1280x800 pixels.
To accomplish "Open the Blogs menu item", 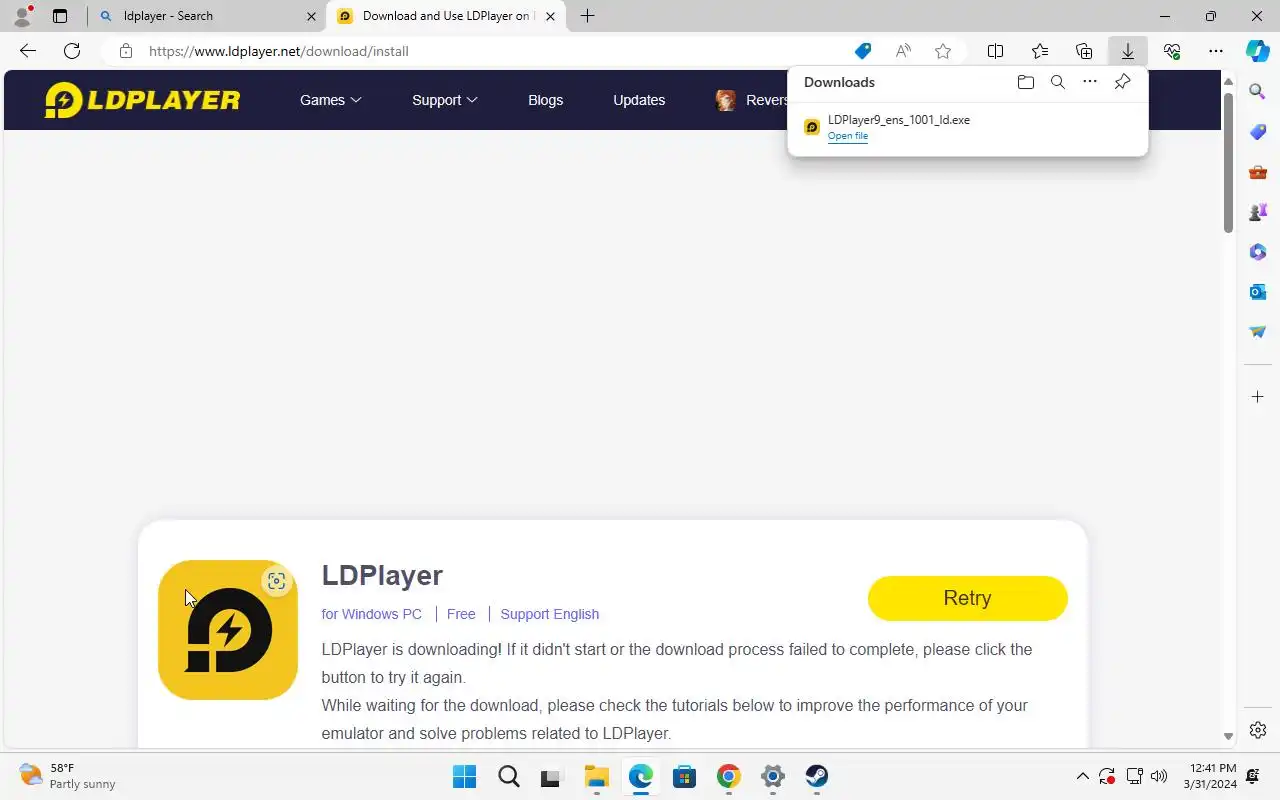I will click(x=545, y=100).
